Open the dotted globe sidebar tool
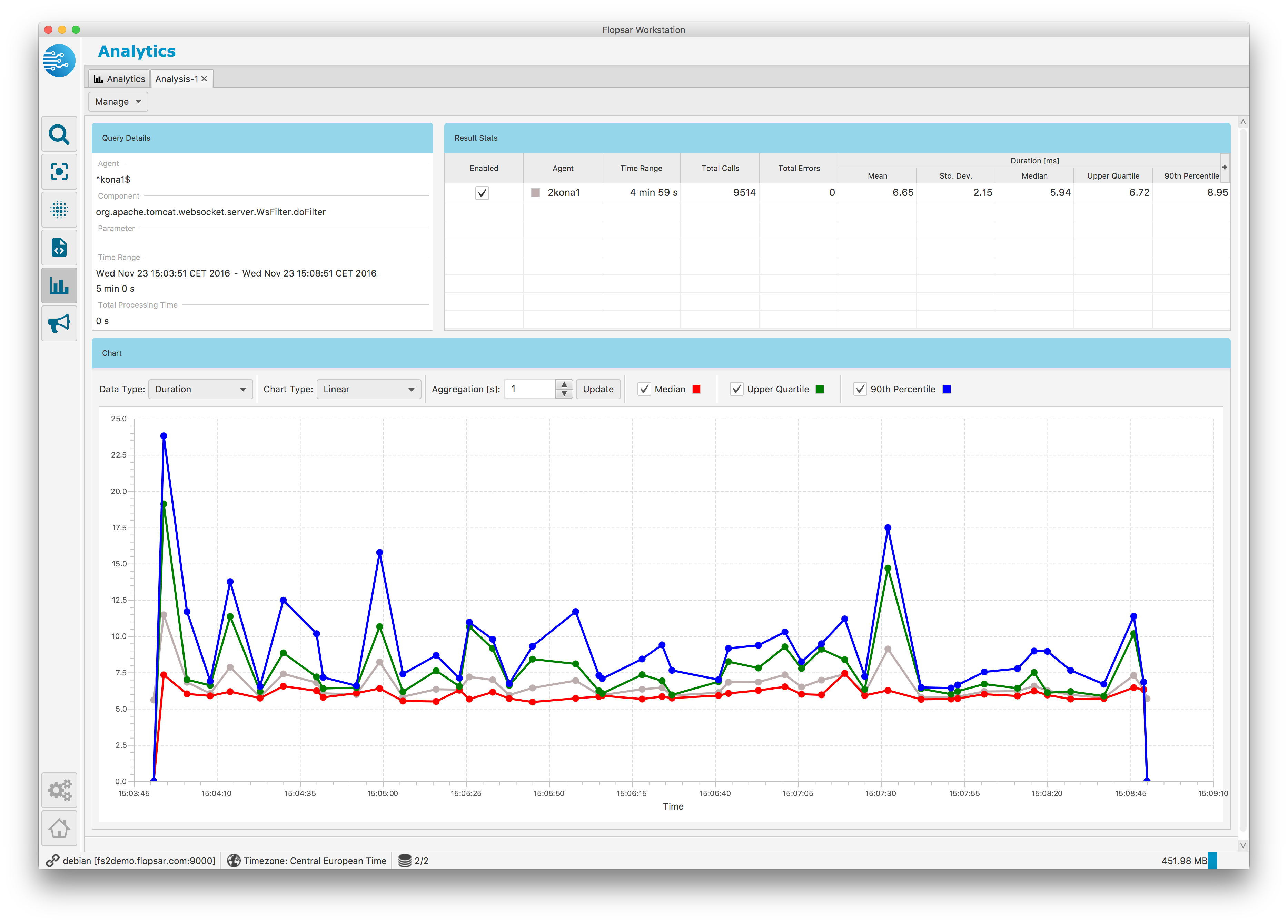 pos(59,209)
